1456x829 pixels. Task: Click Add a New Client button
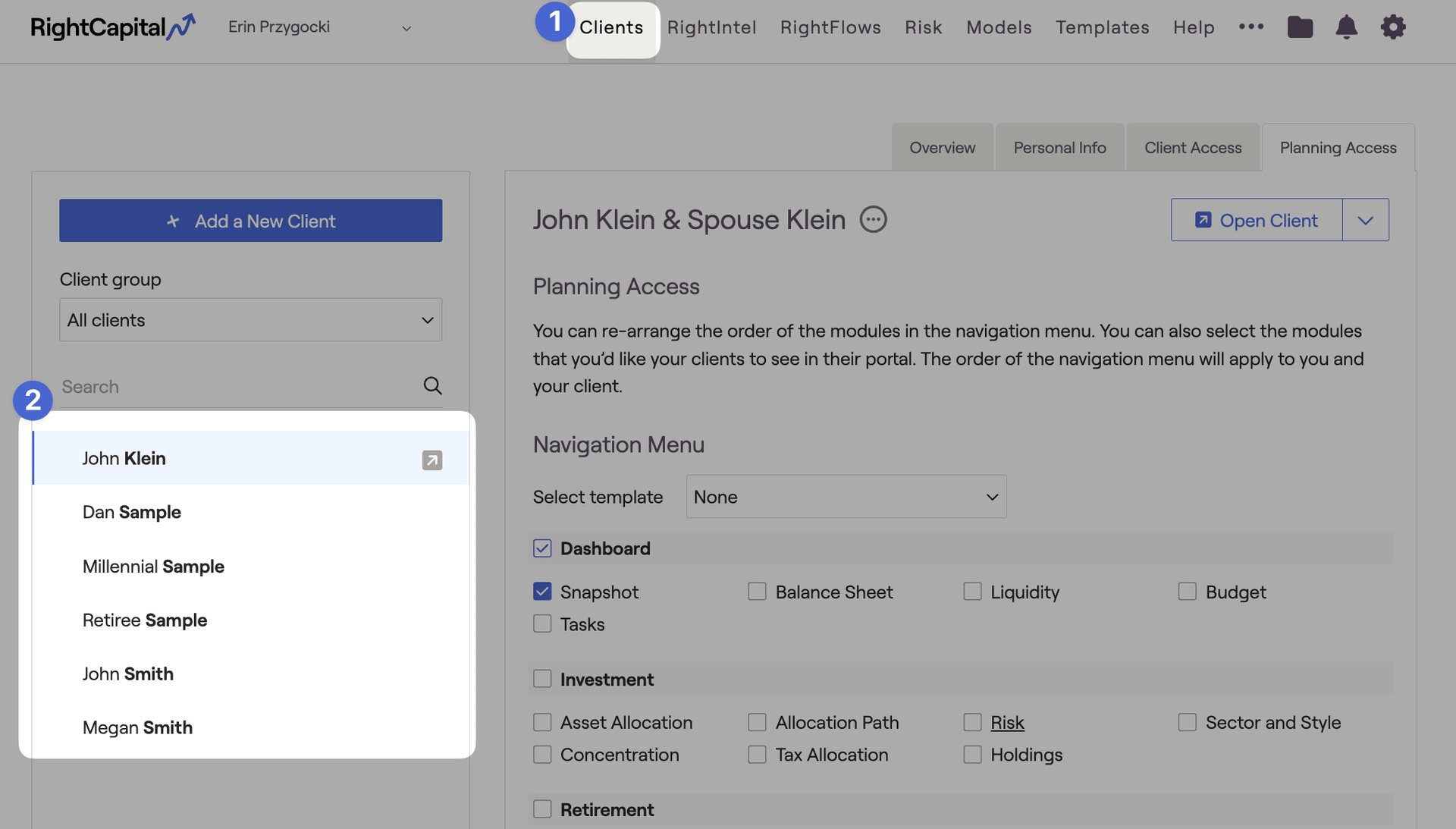coord(251,221)
